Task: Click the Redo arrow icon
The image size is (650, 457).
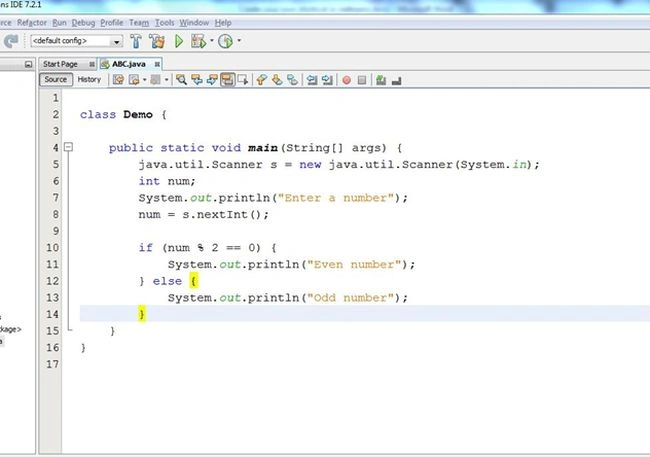Action: [x=11, y=41]
